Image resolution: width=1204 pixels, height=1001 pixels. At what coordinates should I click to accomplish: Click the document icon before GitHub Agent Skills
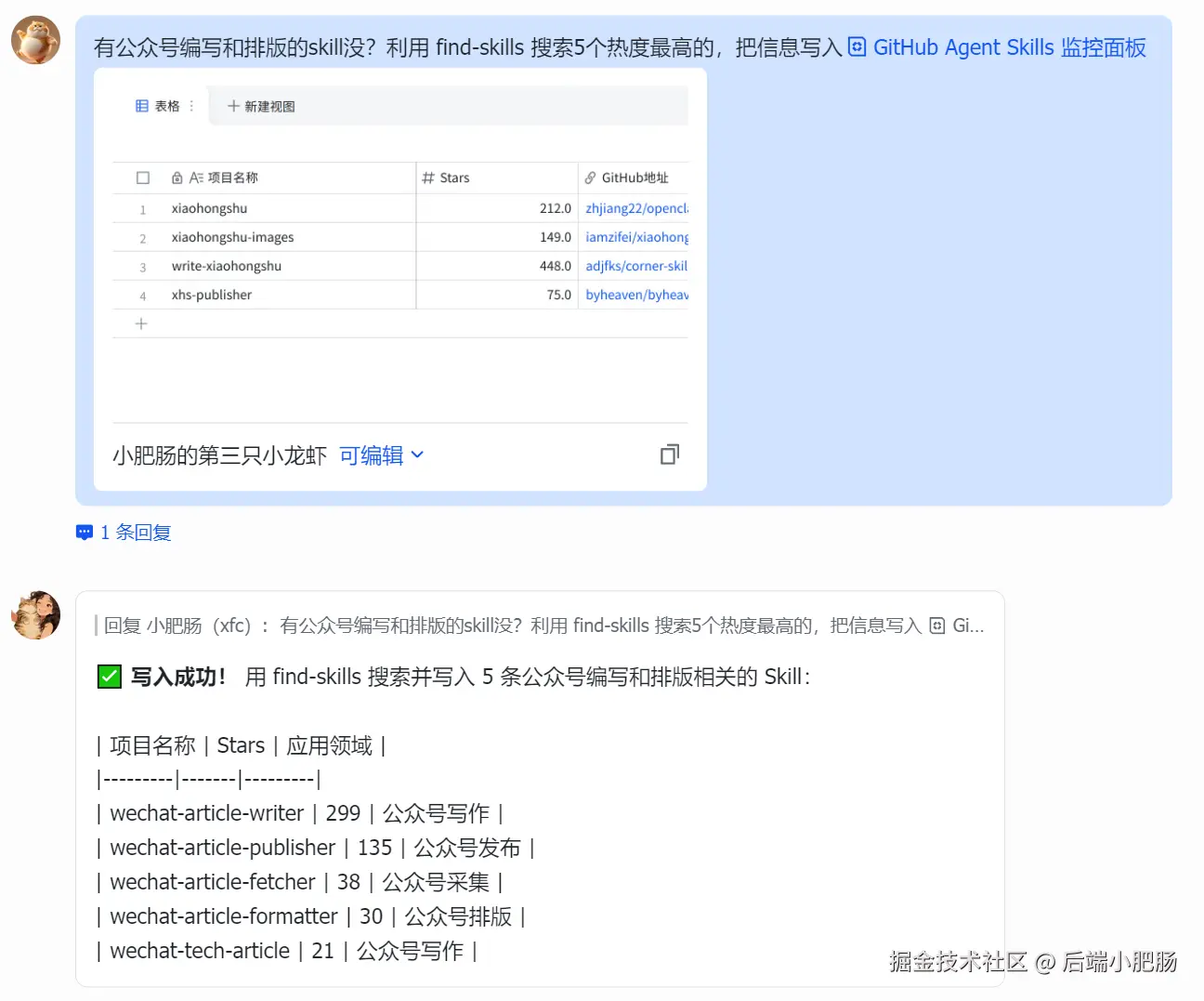pyautogui.click(x=857, y=46)
